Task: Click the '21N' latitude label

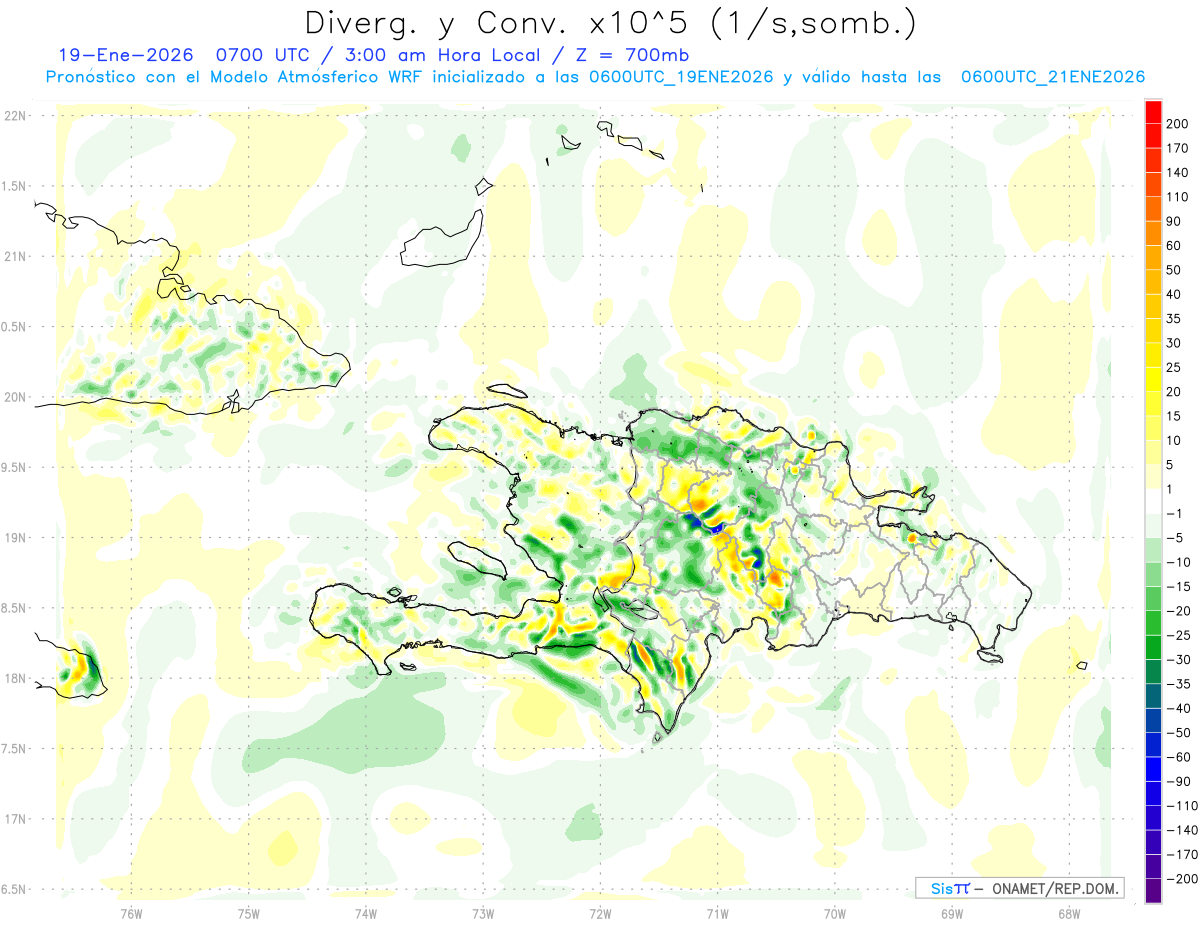Action: click(x=14, y=256)
